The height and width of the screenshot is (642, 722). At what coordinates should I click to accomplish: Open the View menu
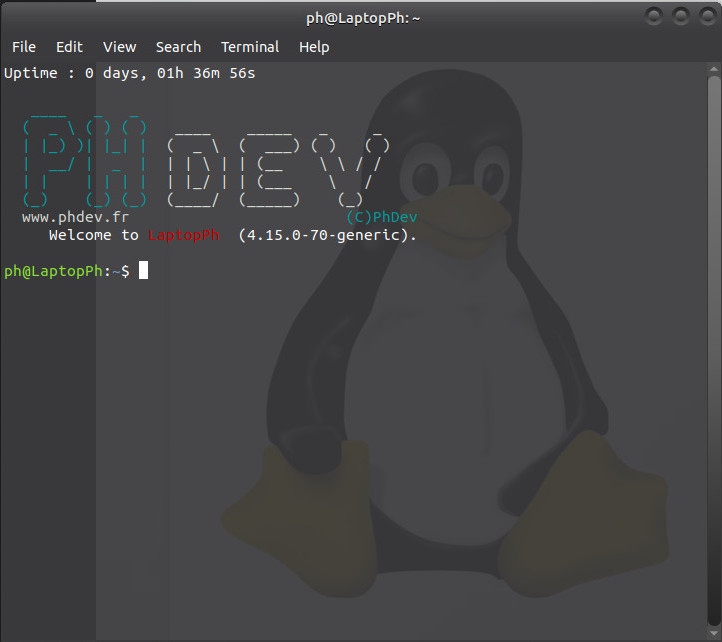(119, 47)
